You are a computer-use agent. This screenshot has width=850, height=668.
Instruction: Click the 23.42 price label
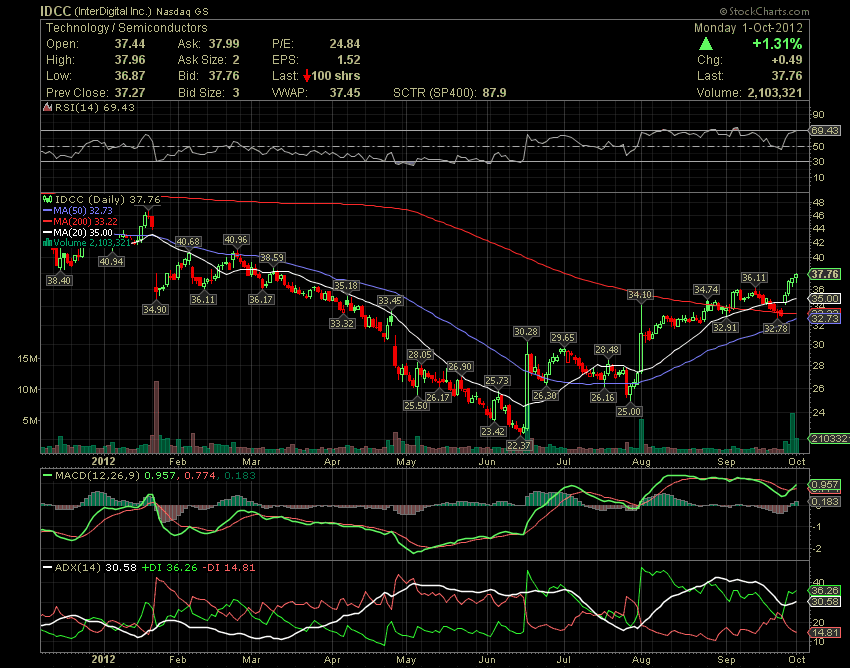pyautogui.click(x=493, y=432)
